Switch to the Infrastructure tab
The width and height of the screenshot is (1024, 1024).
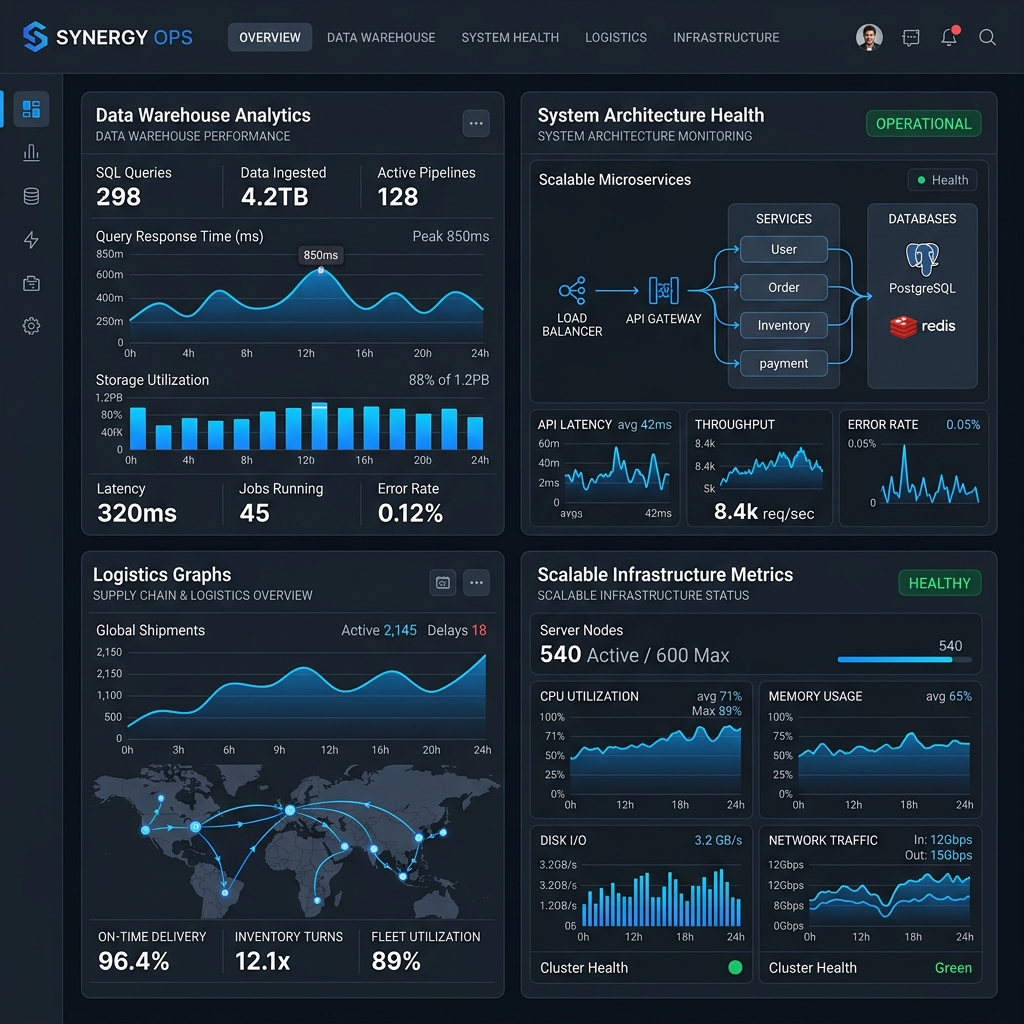[726, 37]
